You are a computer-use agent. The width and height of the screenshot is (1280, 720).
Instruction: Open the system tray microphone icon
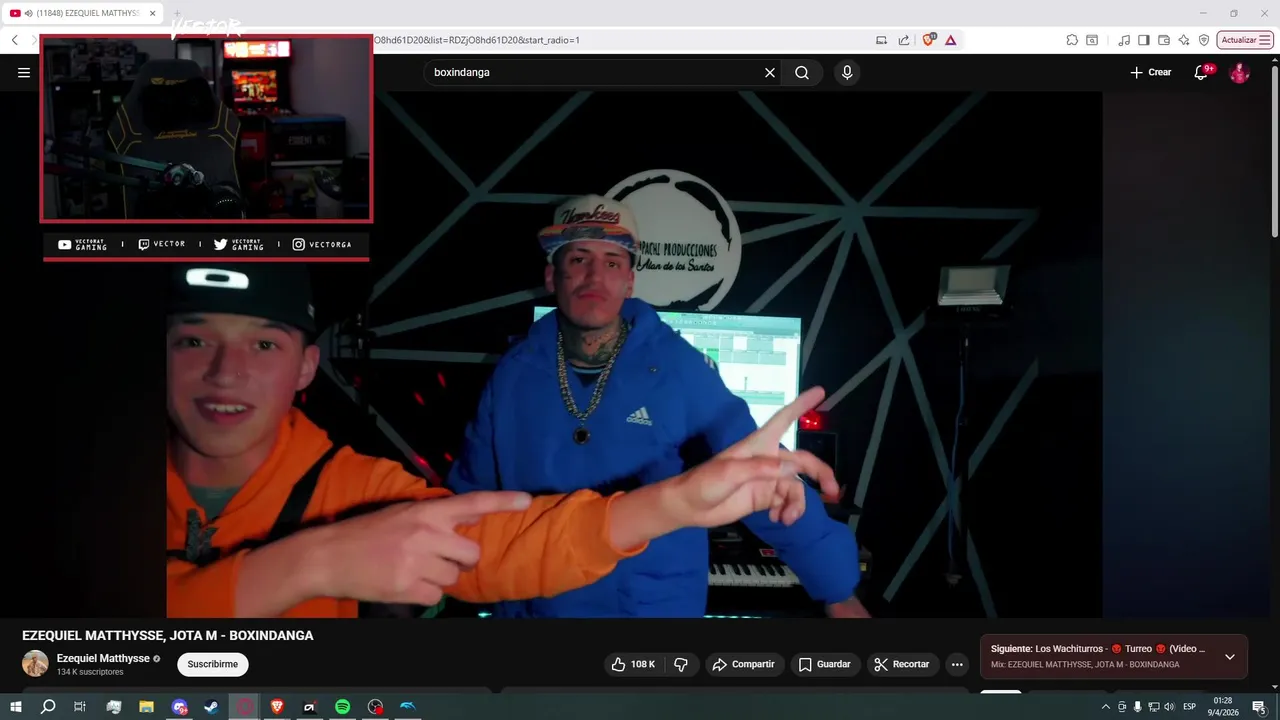[x=1137, y=707]
